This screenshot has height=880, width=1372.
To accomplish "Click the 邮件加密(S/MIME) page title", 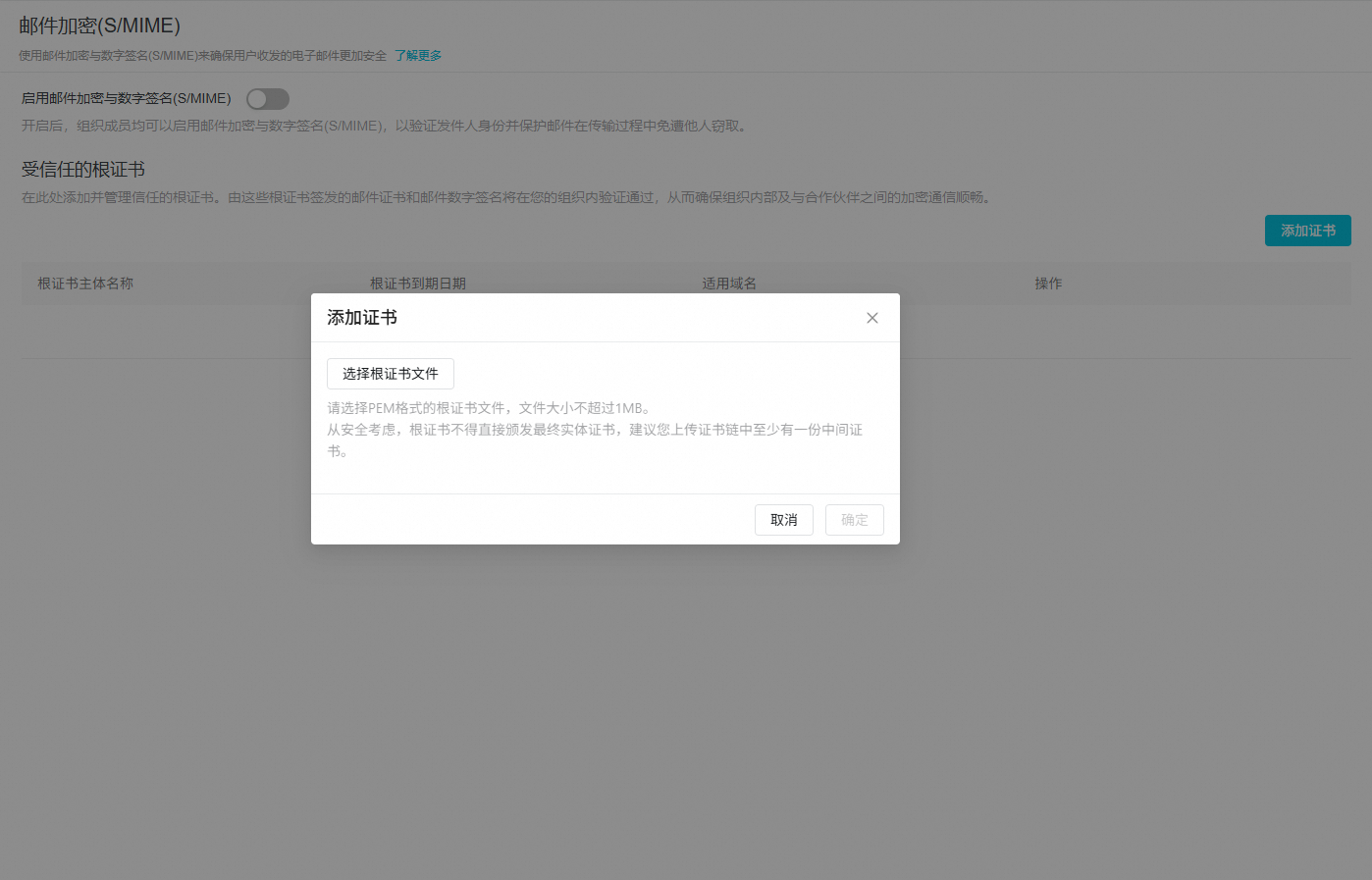I will [98, 25].
